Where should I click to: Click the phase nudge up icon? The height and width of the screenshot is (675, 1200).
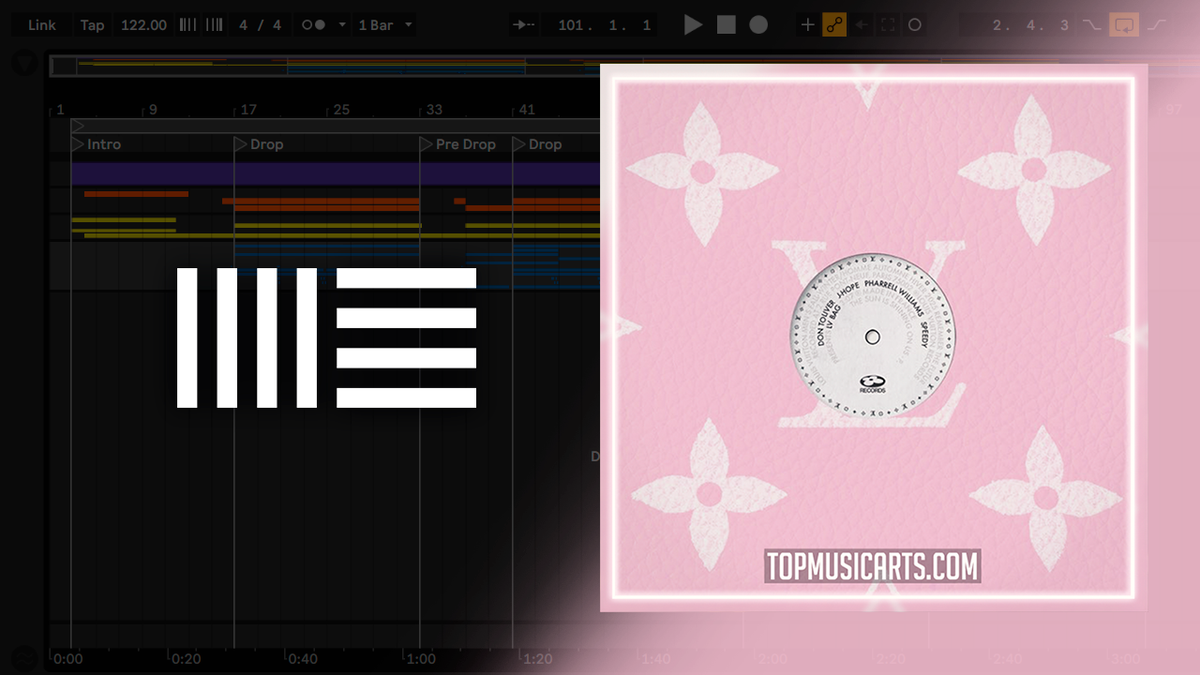pos(213,24)
